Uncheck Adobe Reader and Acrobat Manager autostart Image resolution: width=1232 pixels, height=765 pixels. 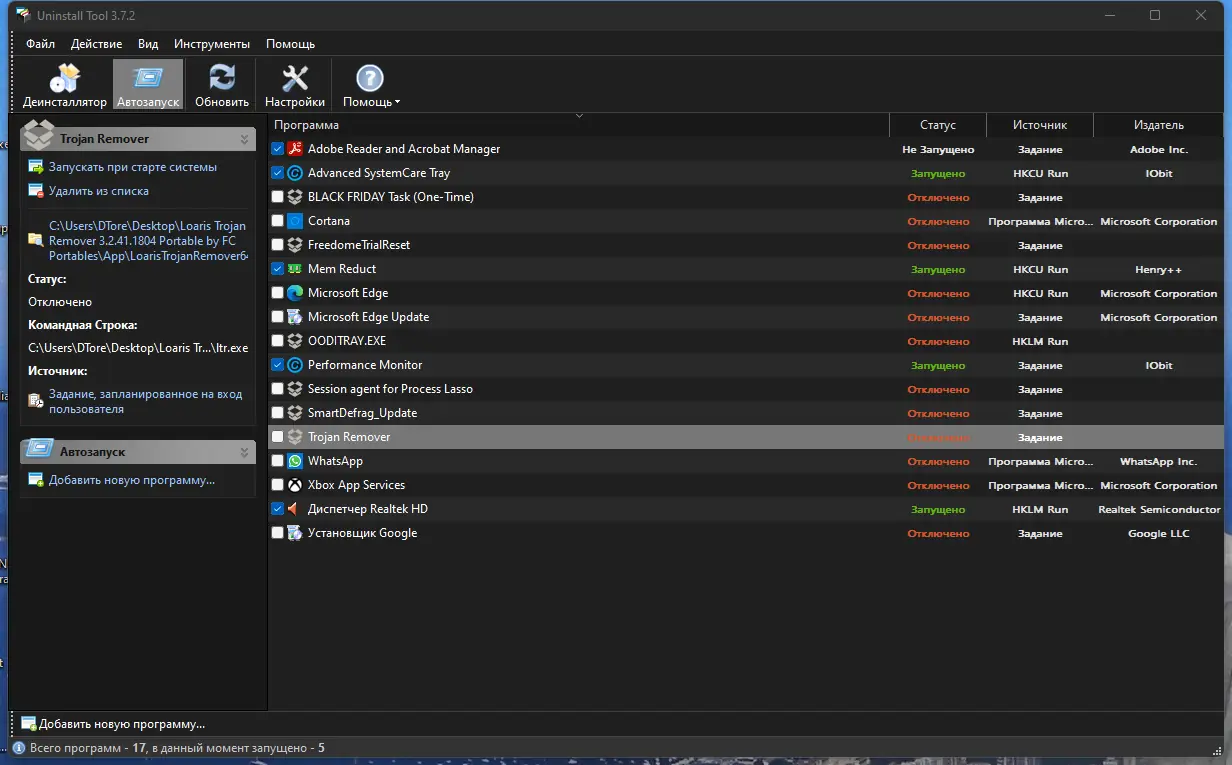point(278,149)
